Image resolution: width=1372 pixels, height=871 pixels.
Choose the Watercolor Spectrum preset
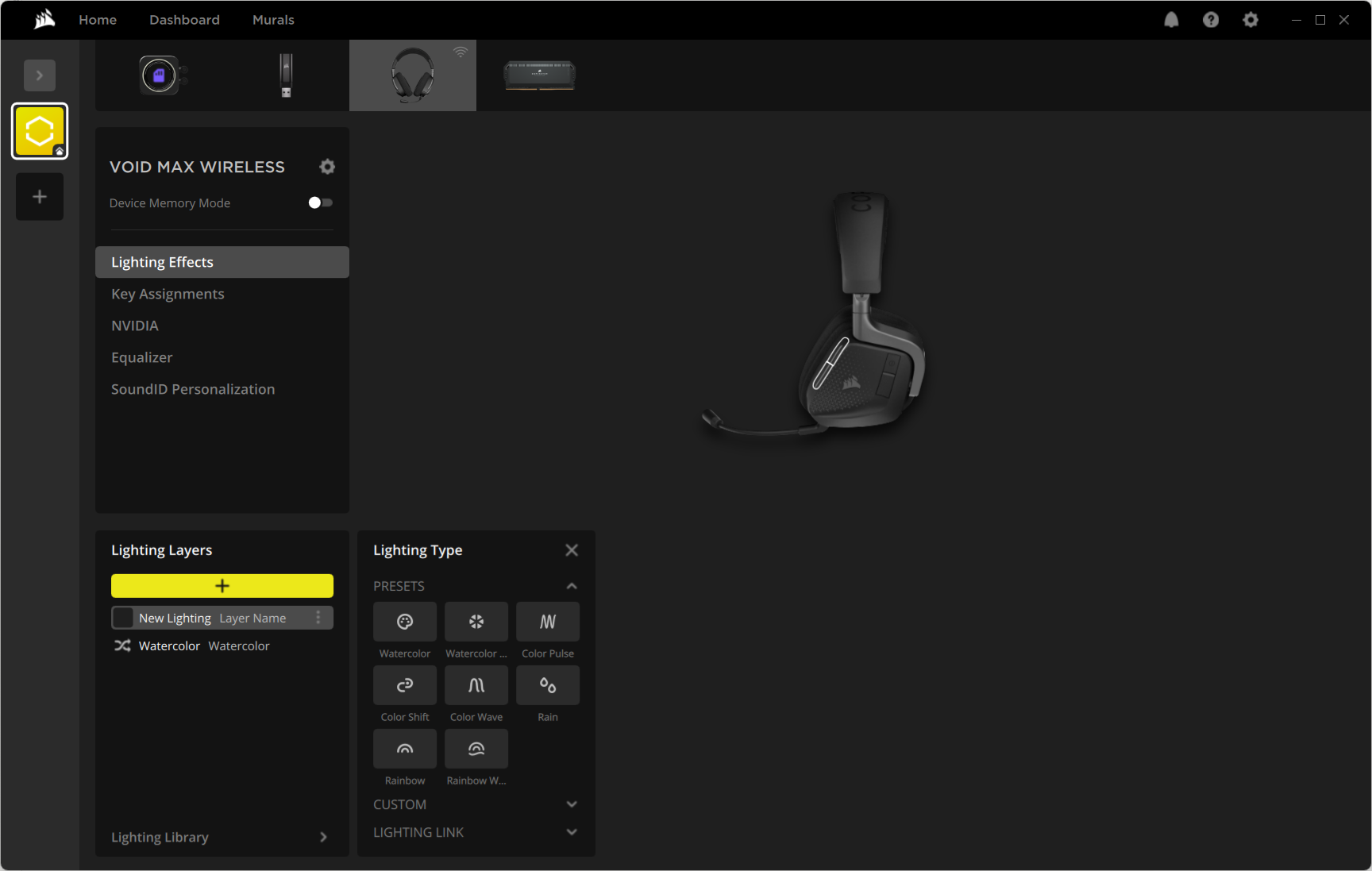click(476, 622)
